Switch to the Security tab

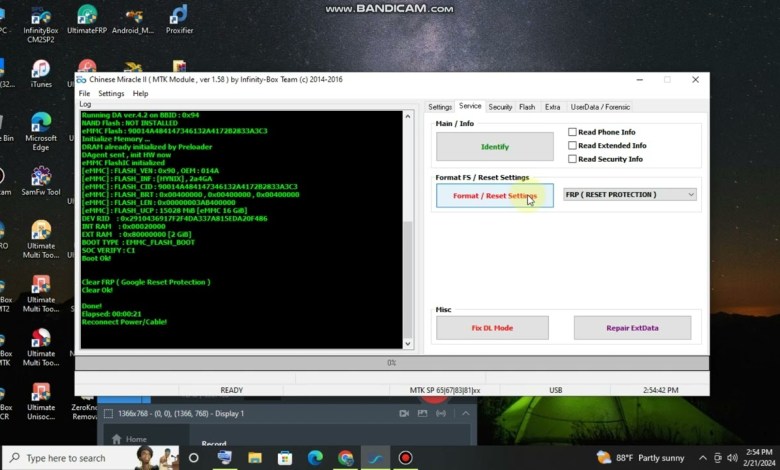[x=500, y=107]
